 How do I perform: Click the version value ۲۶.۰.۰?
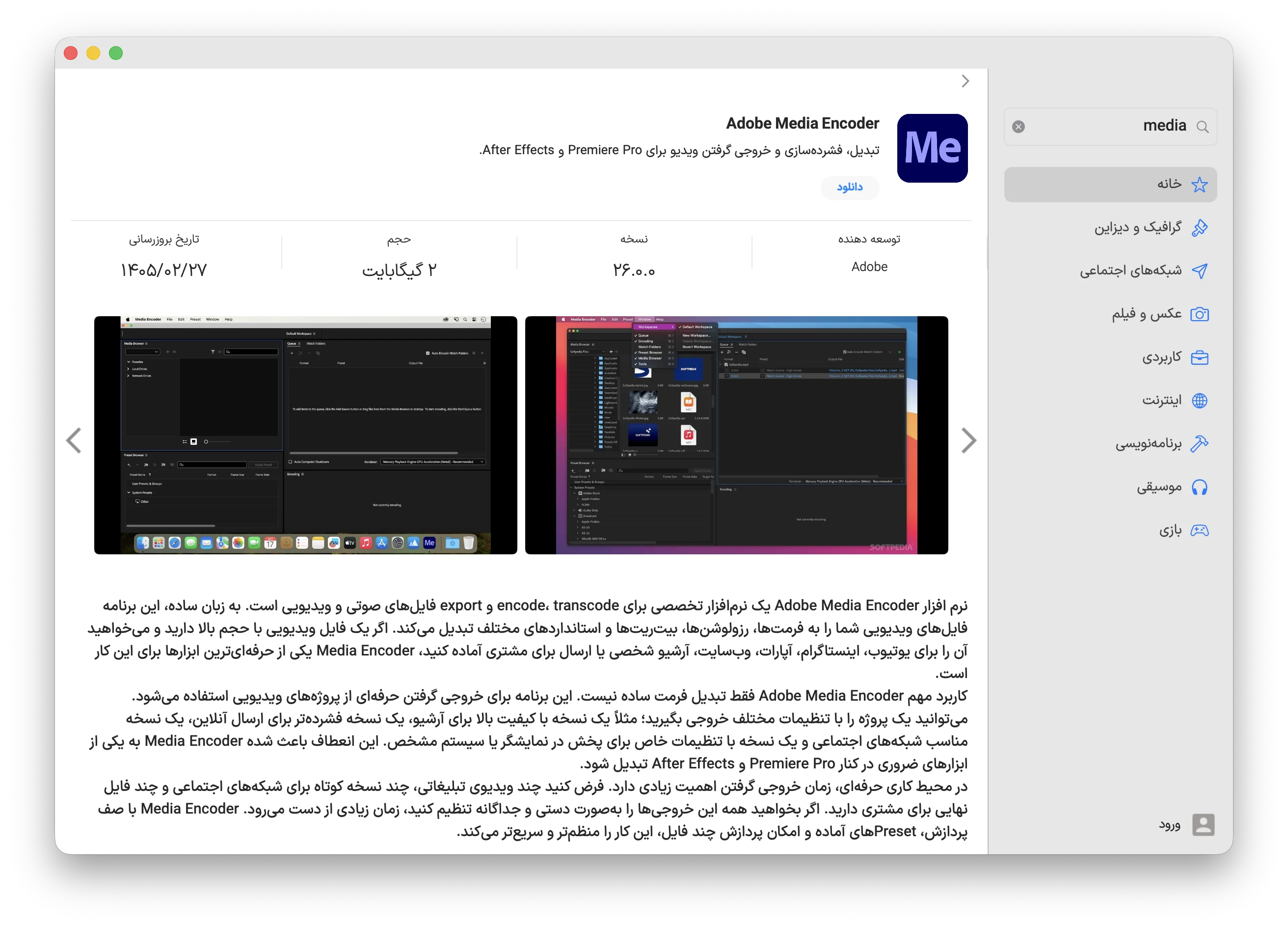click(634, 271)
